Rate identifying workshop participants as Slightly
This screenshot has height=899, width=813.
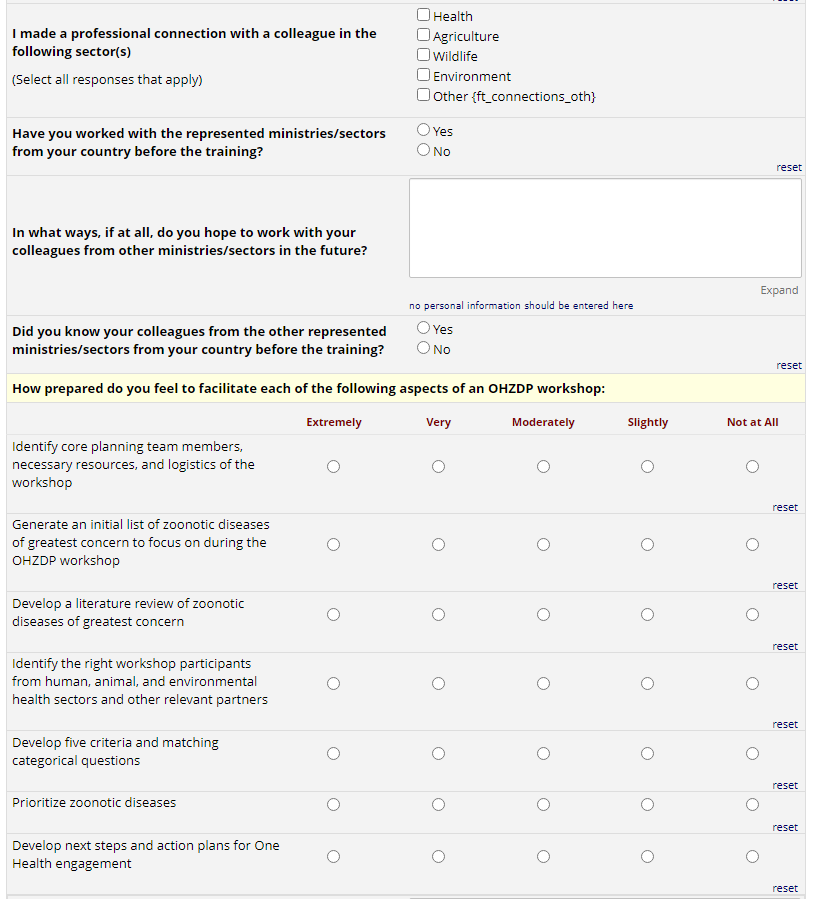[x=648, y=683]
